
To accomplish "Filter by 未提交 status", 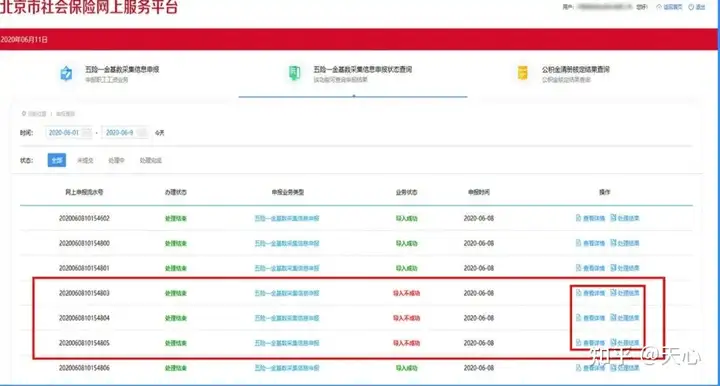I will (85, 160).
